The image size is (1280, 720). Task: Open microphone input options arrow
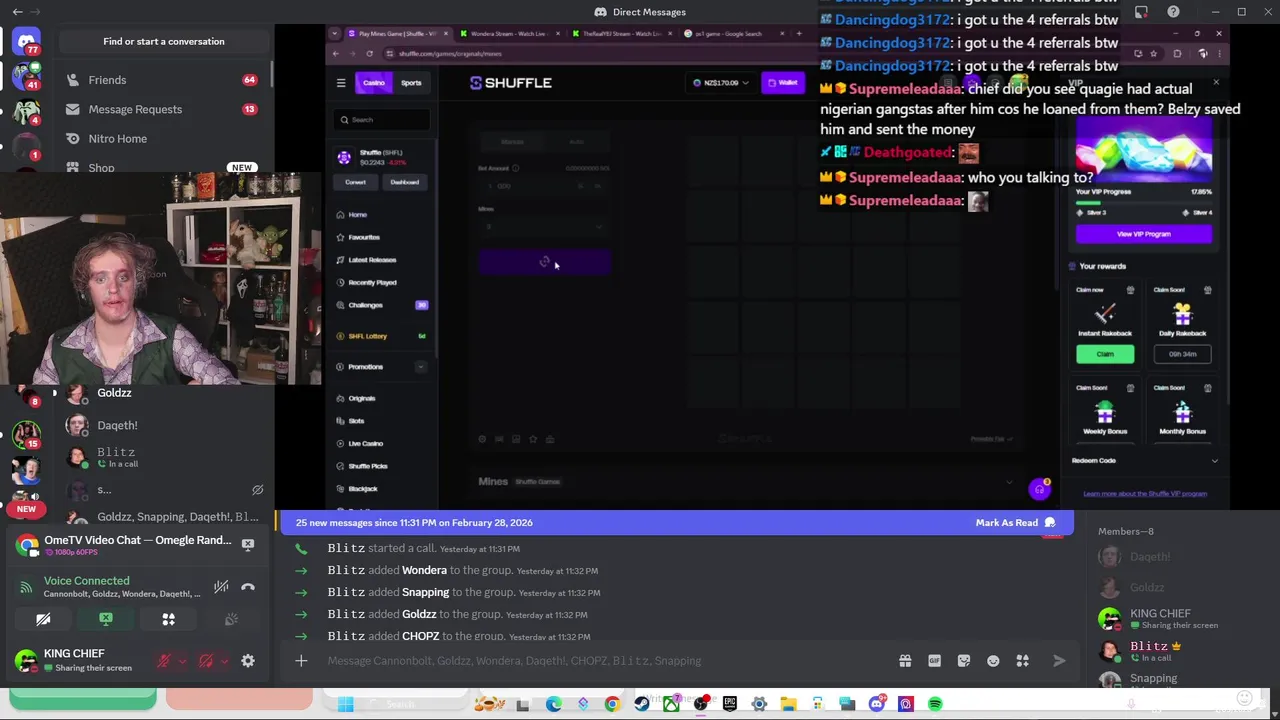tap(182, 661)
